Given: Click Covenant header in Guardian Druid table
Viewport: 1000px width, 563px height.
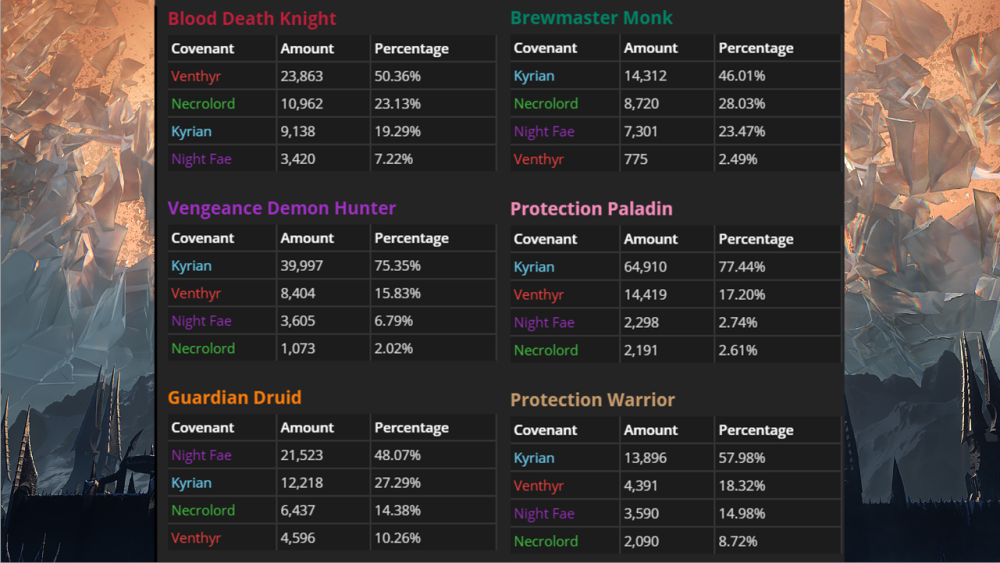Looking at the screenshot, I should [202, 427].
